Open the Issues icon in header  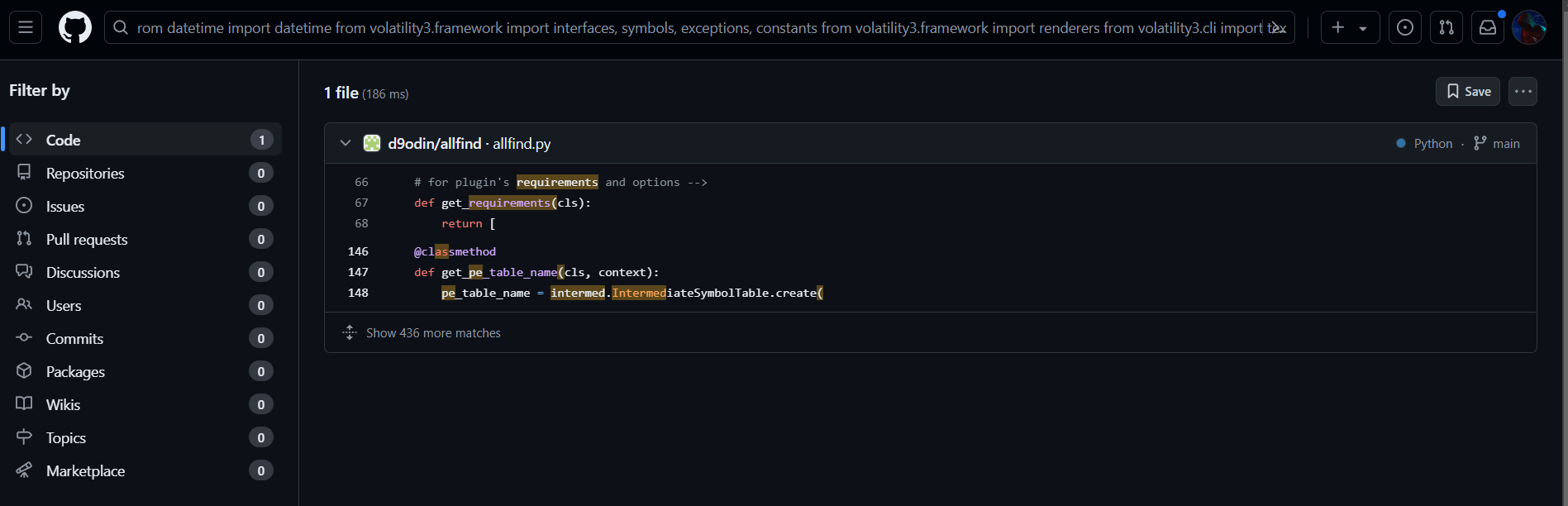pos(1404,27)
